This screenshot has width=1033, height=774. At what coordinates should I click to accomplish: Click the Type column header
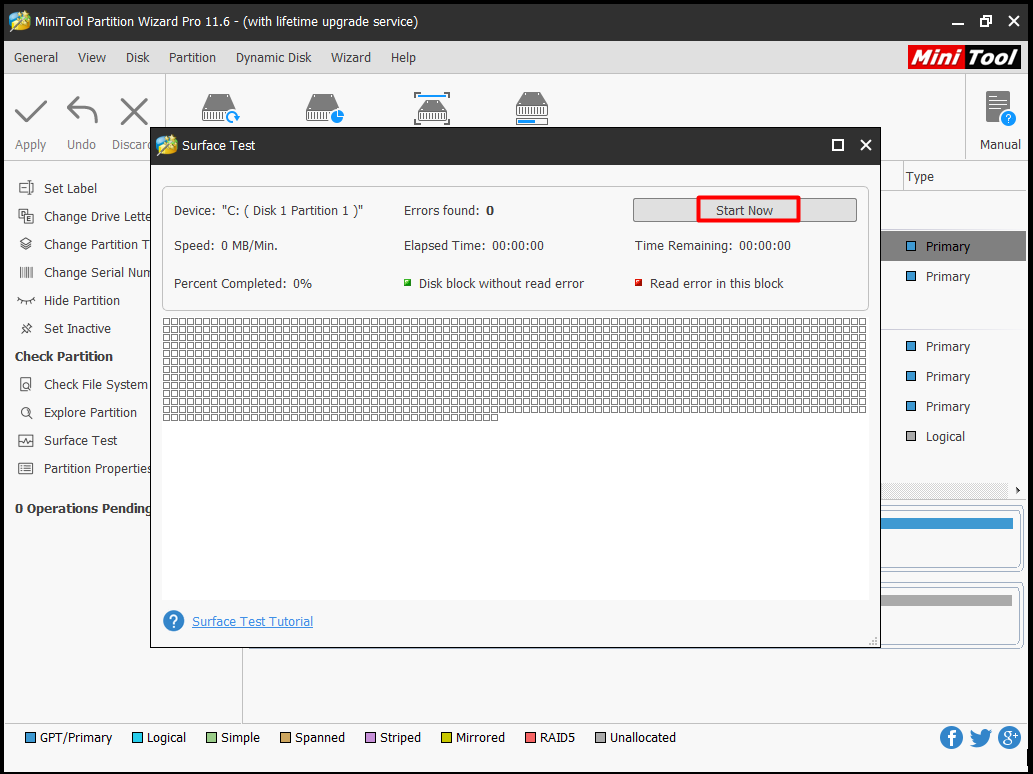coord(920,177)
